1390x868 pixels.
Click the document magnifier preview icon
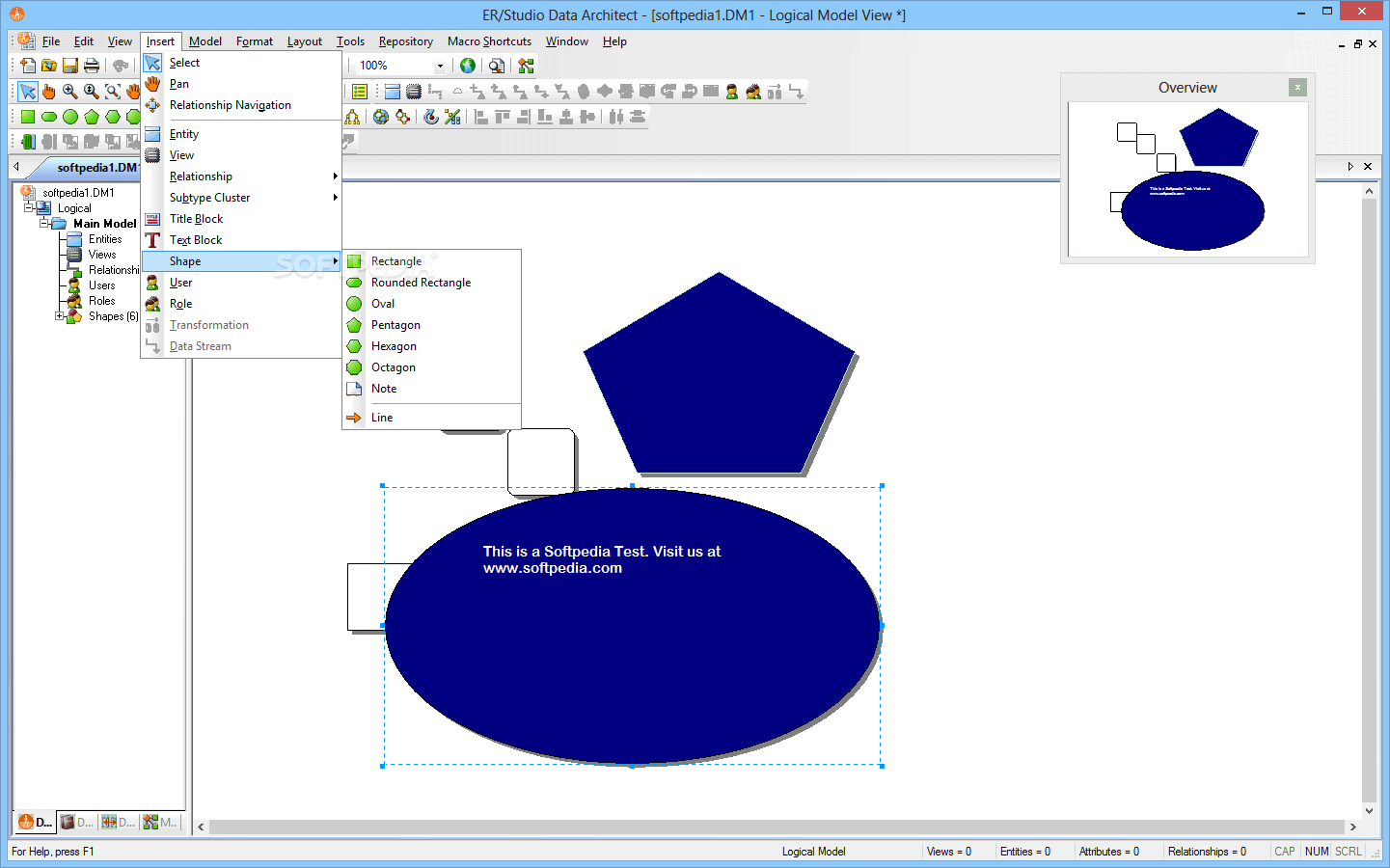point(497,66)
